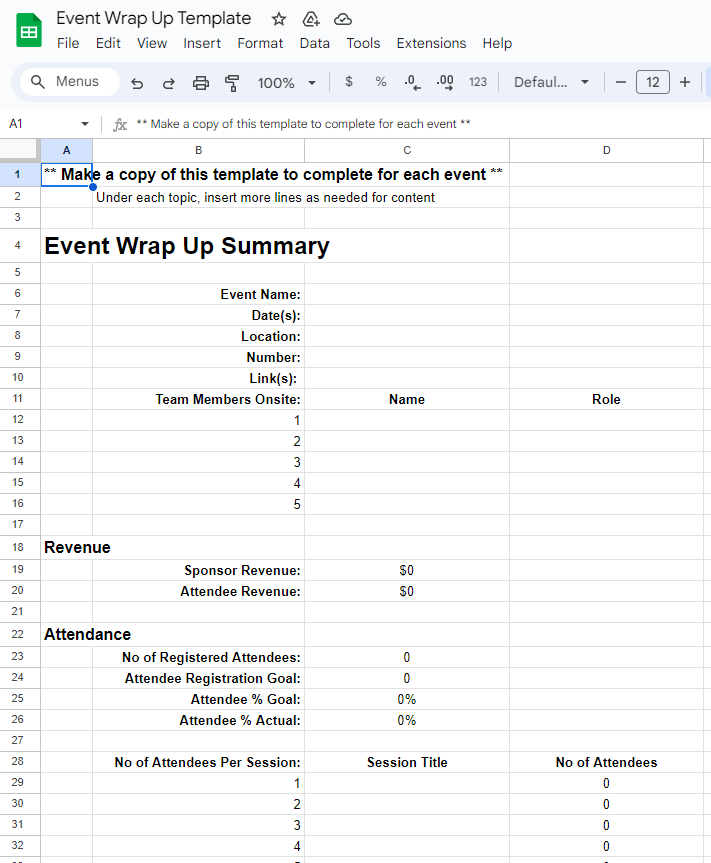The width and height of the screenshot is (711, 863).
Task: Click the 'Sponsor Revenue:' label cell
Action: tap(199, 570)
